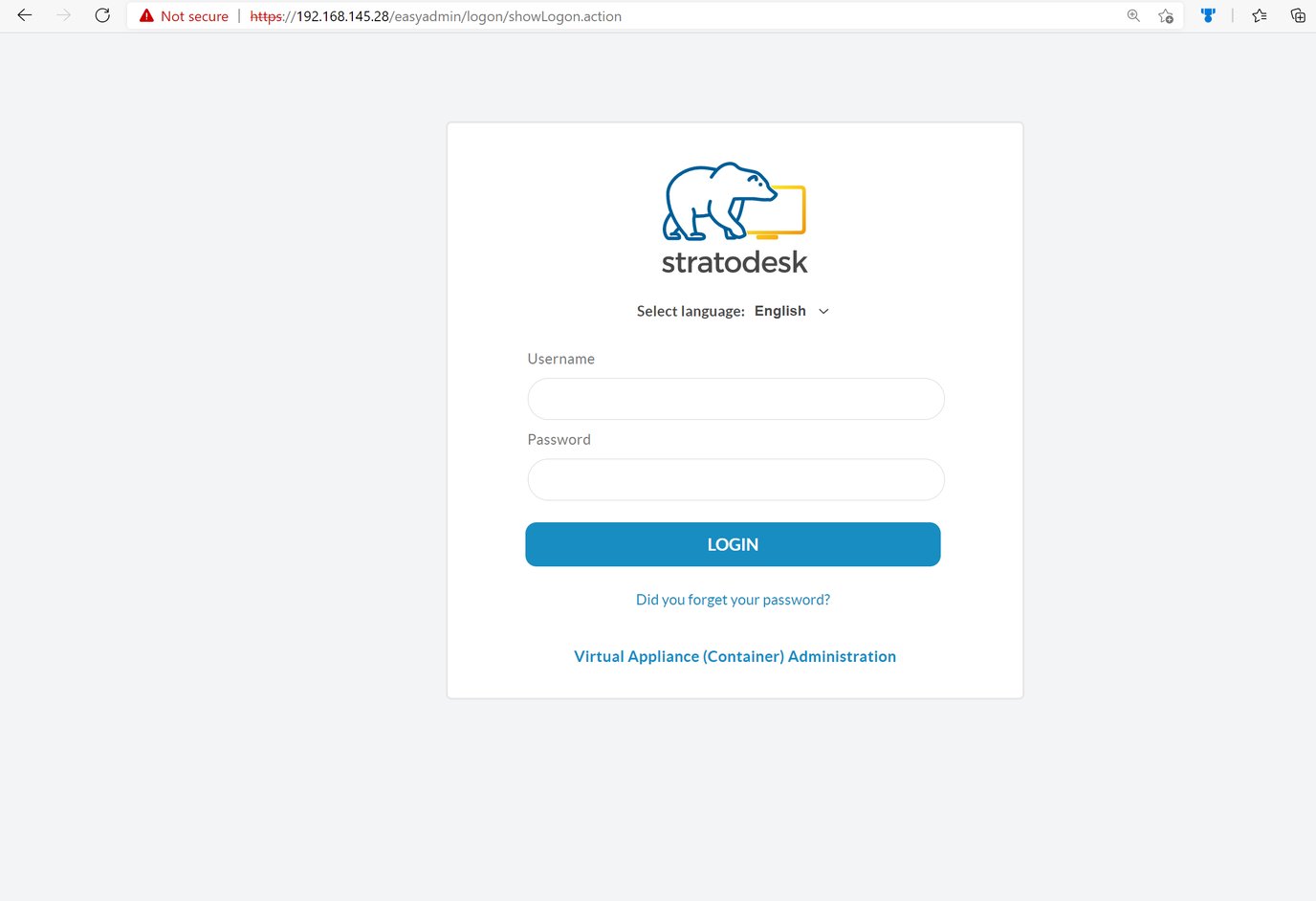Open Virtual Appliance (Container) Administration link
Image resolution: width=1316 pixels, height=901 pixels.
click(735, 656)
